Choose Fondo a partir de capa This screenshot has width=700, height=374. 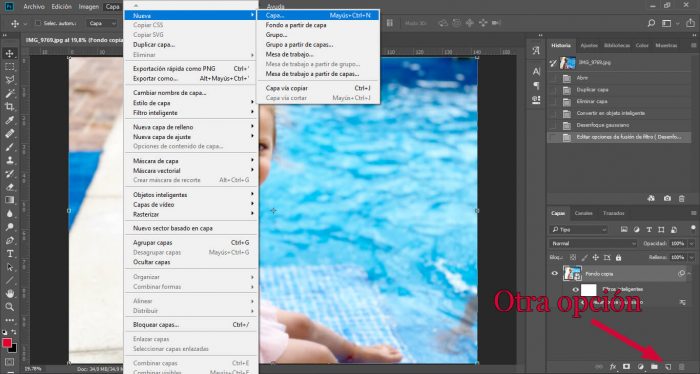296,25
